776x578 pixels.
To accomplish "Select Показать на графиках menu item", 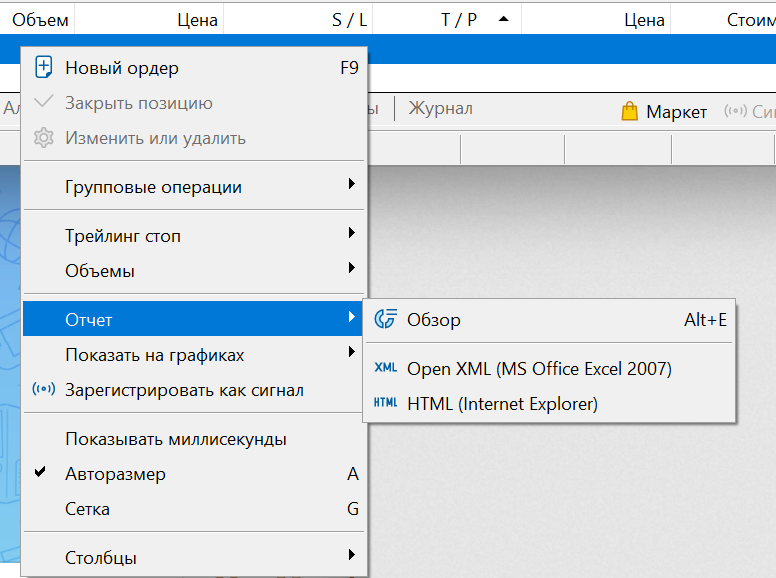I will click(195, 355).
